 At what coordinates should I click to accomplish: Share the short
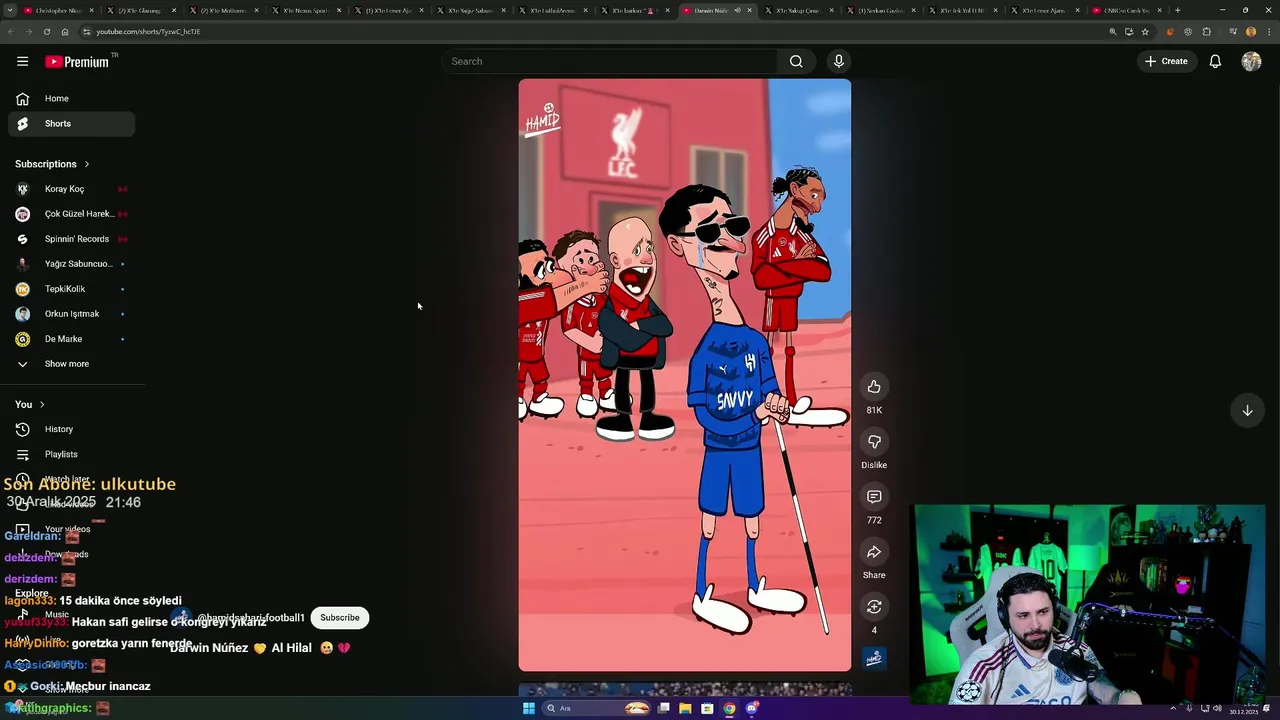click(874, 552)
